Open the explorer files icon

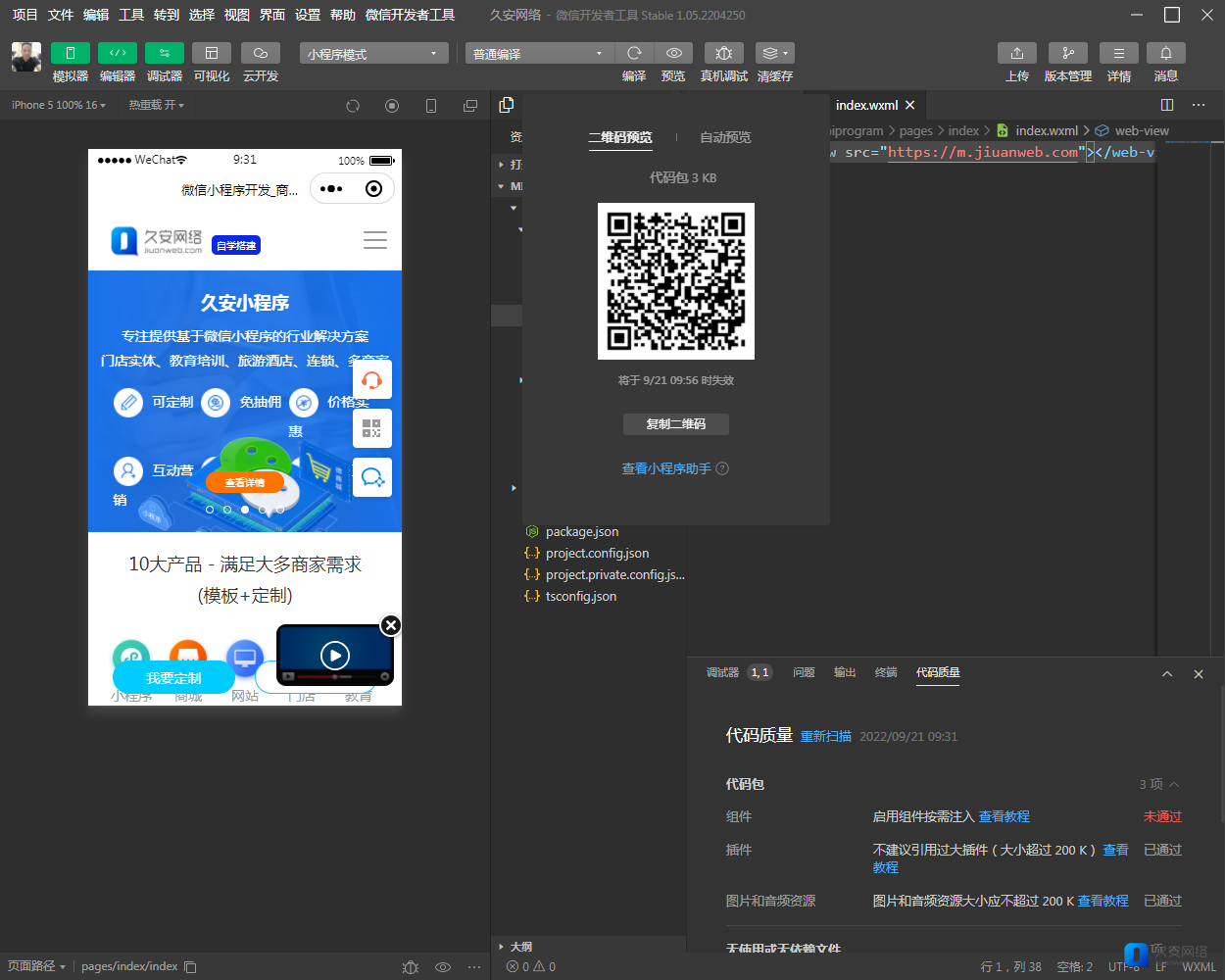tap(507, 105)
